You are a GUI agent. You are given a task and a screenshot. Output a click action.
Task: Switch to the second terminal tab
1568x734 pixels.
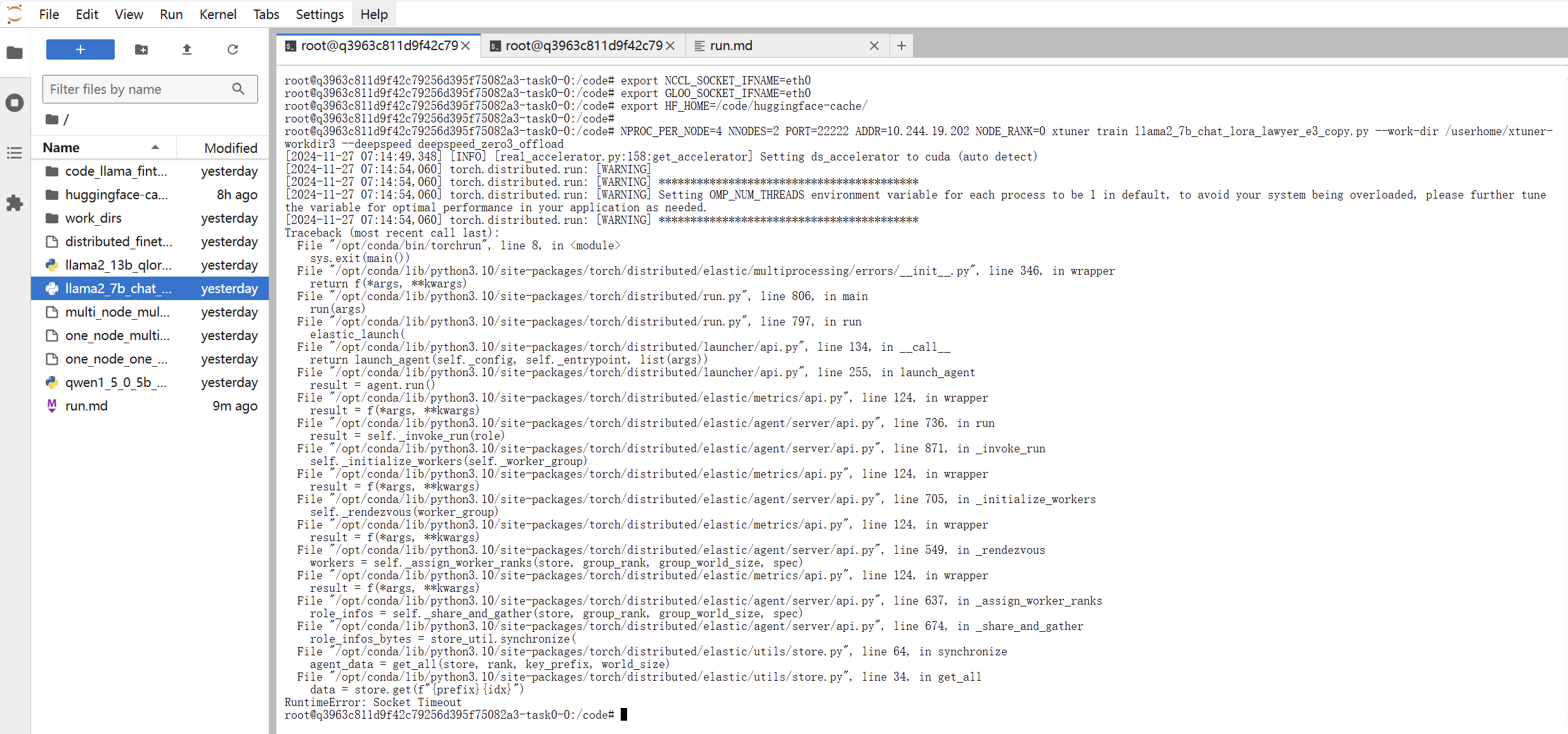(583, 46)
